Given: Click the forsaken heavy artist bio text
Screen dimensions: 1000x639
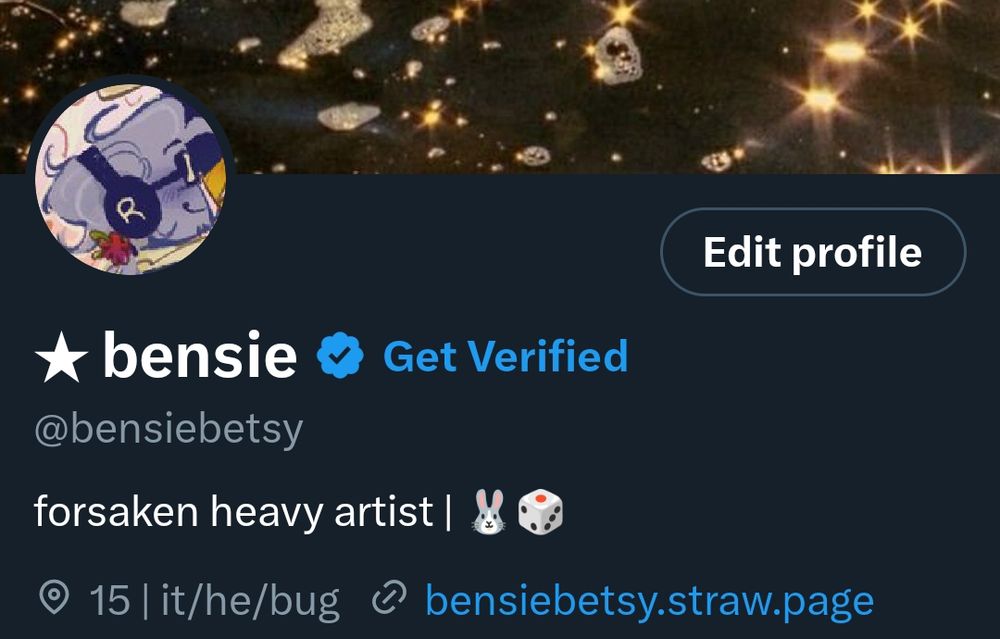Looking at the screenshot, I should 233,511.
